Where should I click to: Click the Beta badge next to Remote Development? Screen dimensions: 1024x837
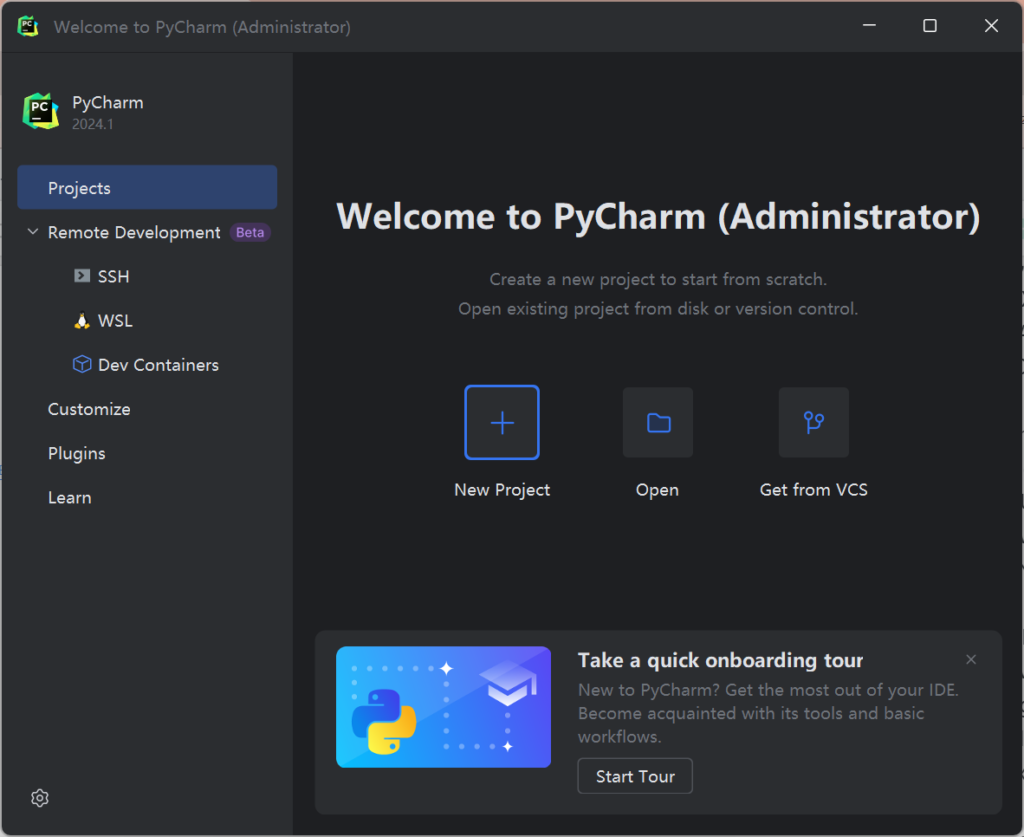click(249, 232)
